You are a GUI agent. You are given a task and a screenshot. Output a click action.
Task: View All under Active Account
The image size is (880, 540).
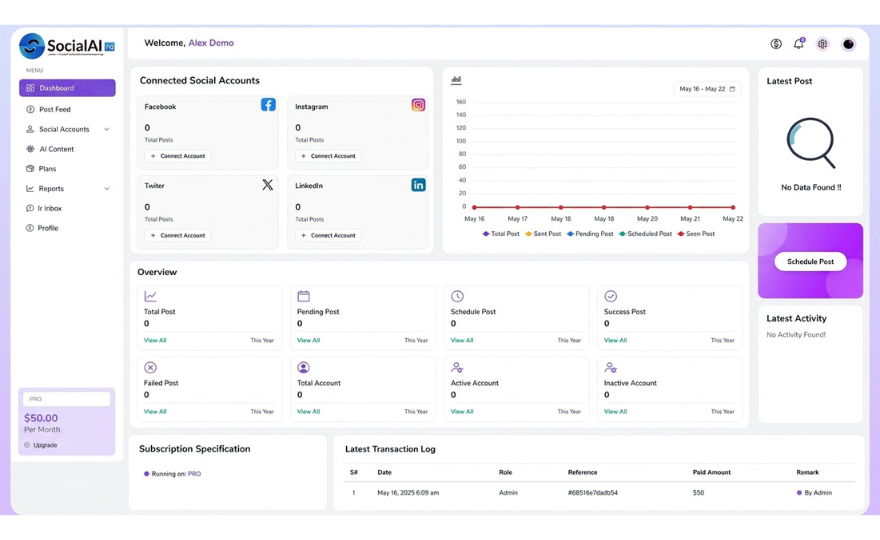462,411
